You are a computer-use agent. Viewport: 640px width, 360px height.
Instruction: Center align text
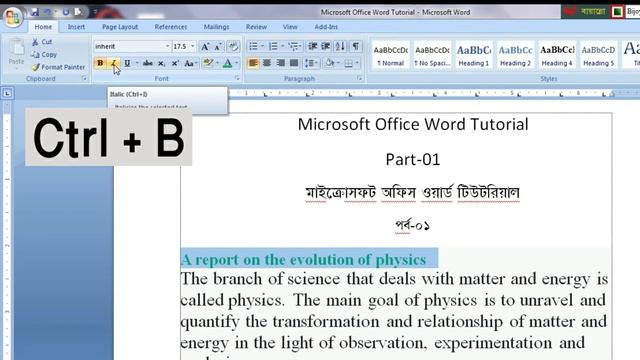pyautogui.click(x=267, y=63)
